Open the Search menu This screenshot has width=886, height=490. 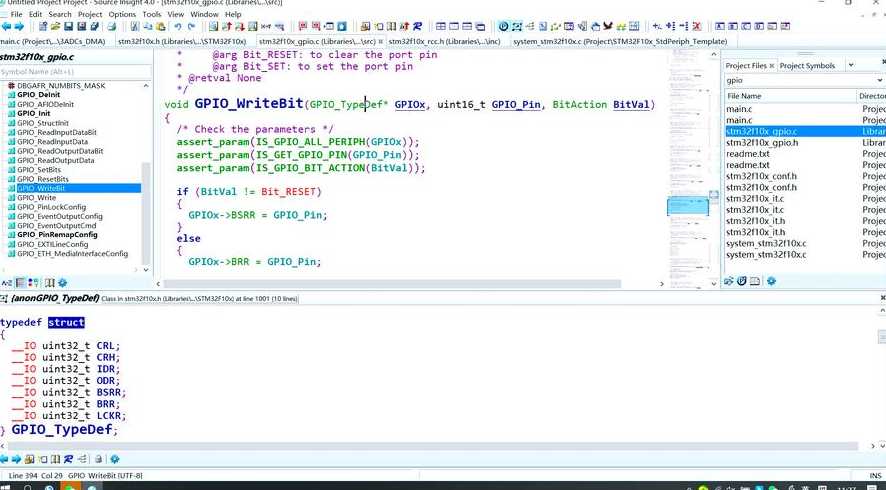(60, 14)
